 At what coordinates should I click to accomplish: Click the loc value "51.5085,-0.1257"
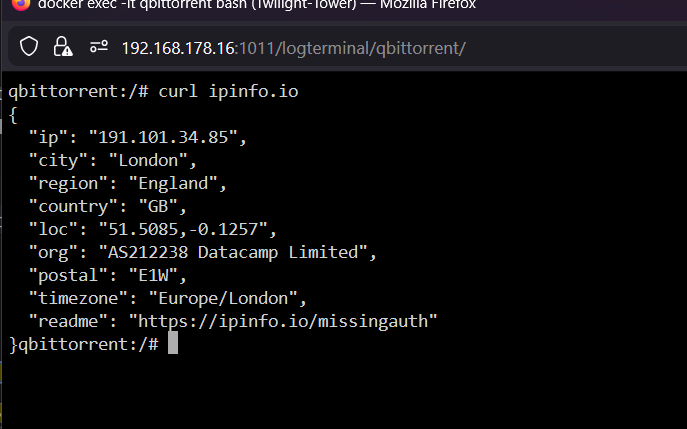(183, 229)
